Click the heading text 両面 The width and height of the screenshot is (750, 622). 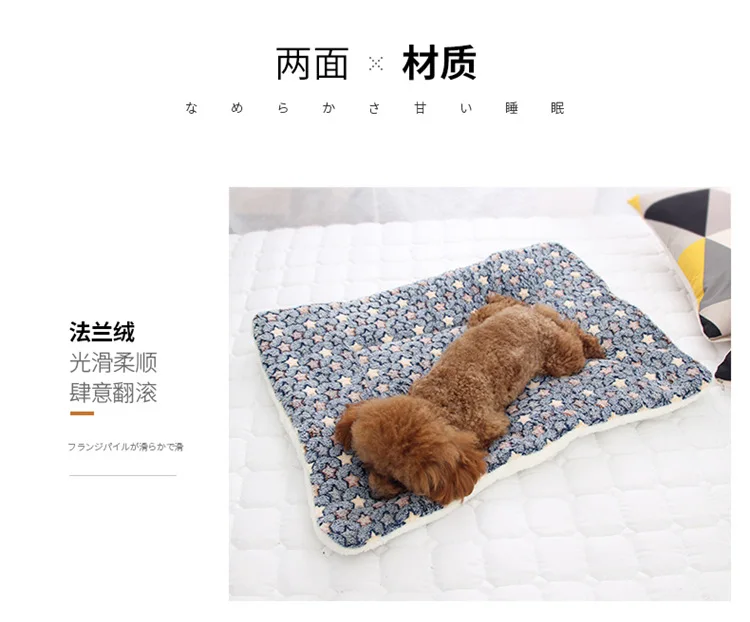tap(312, 64)
